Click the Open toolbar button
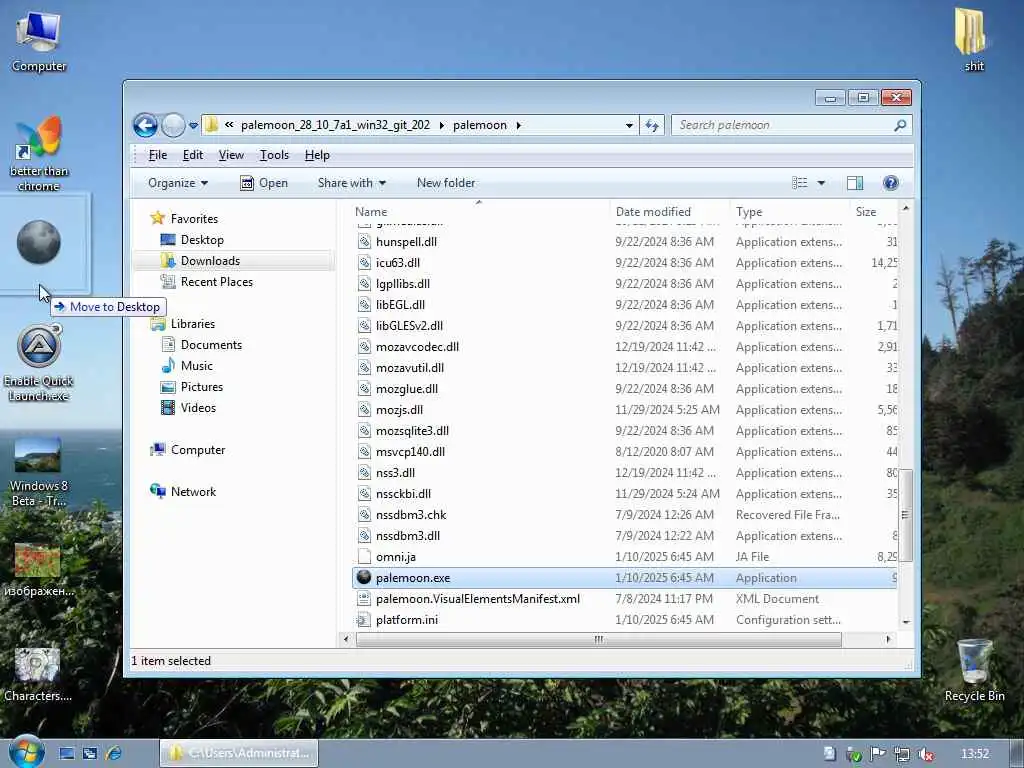1024x768 pixels. pos(264,184)
